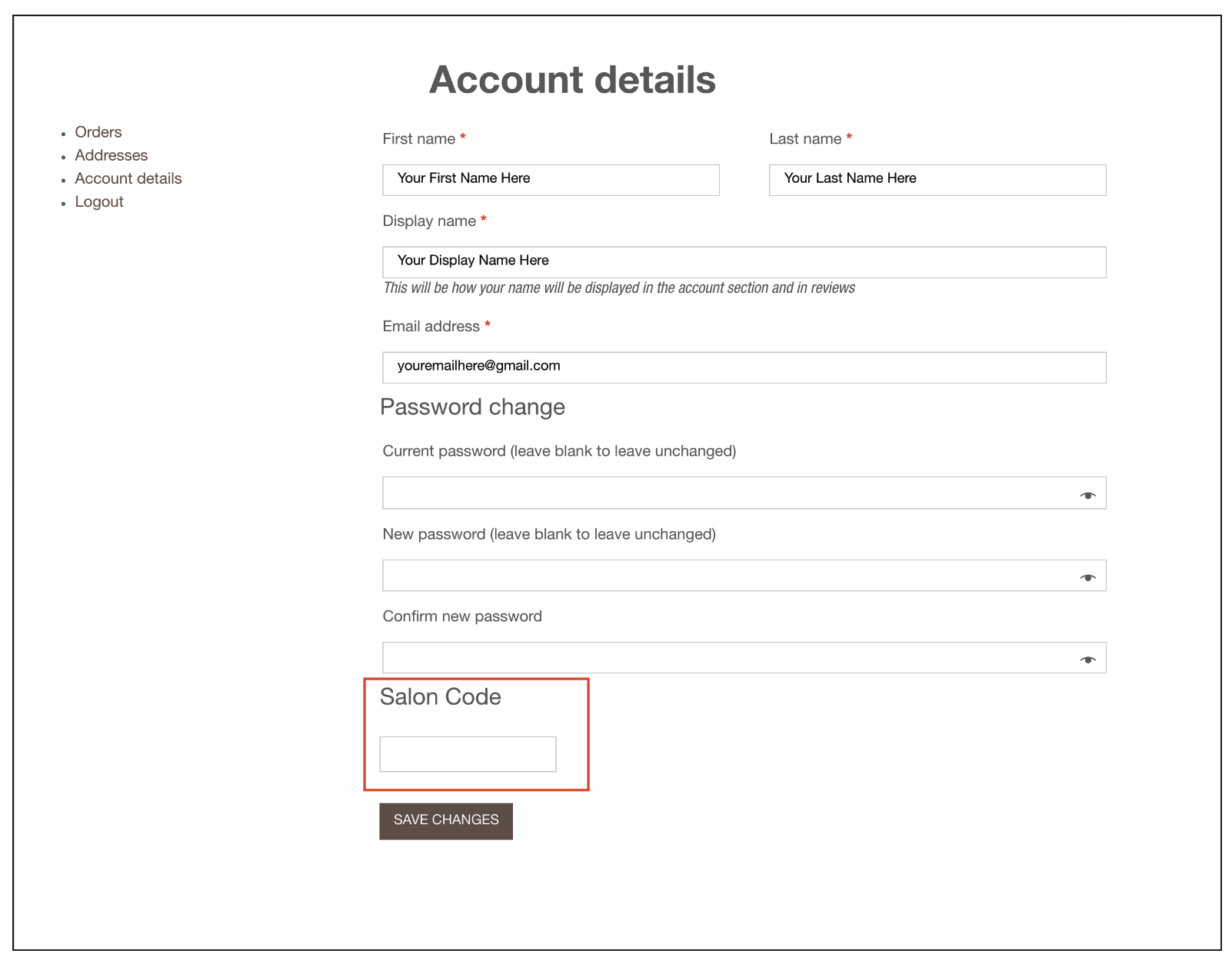Viewport: 1232px width, 967px height.
Task: Click the Display name label
Action: [429, 221]
